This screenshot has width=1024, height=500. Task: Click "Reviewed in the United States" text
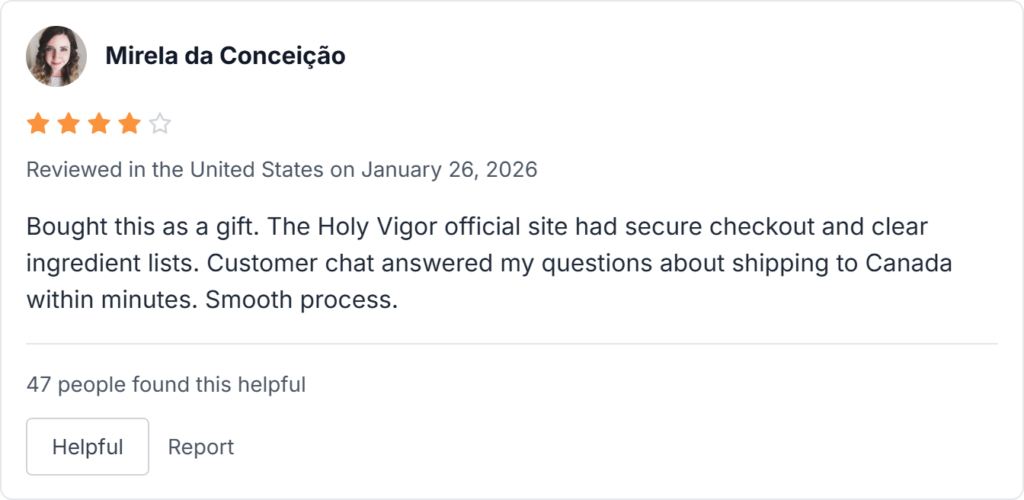pyautogui.click(x=175, y=170)
